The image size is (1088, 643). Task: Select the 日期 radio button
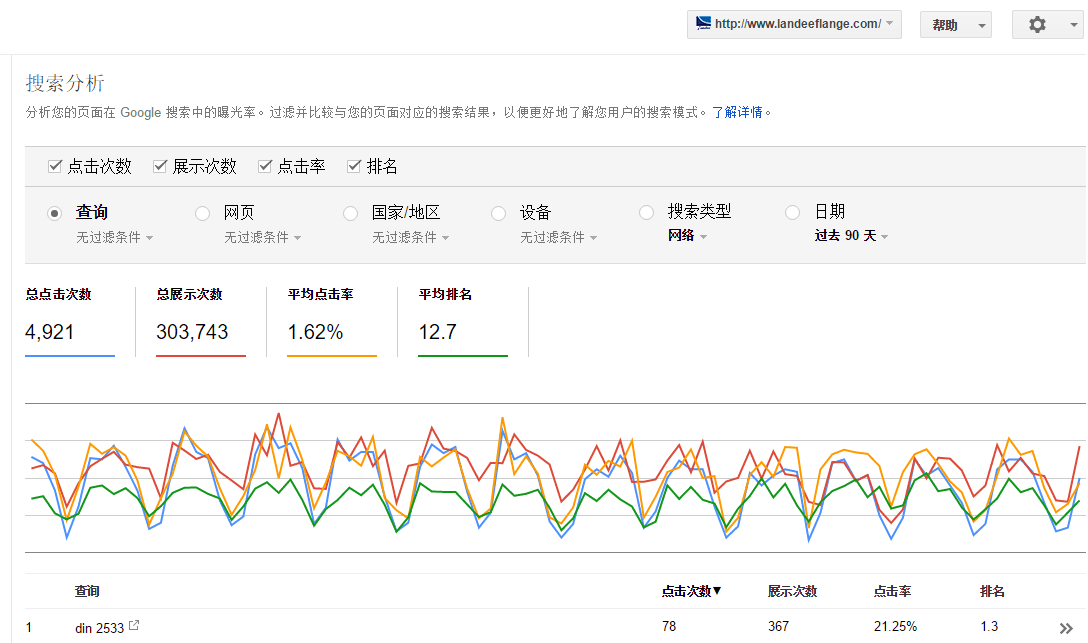[792, 212]
